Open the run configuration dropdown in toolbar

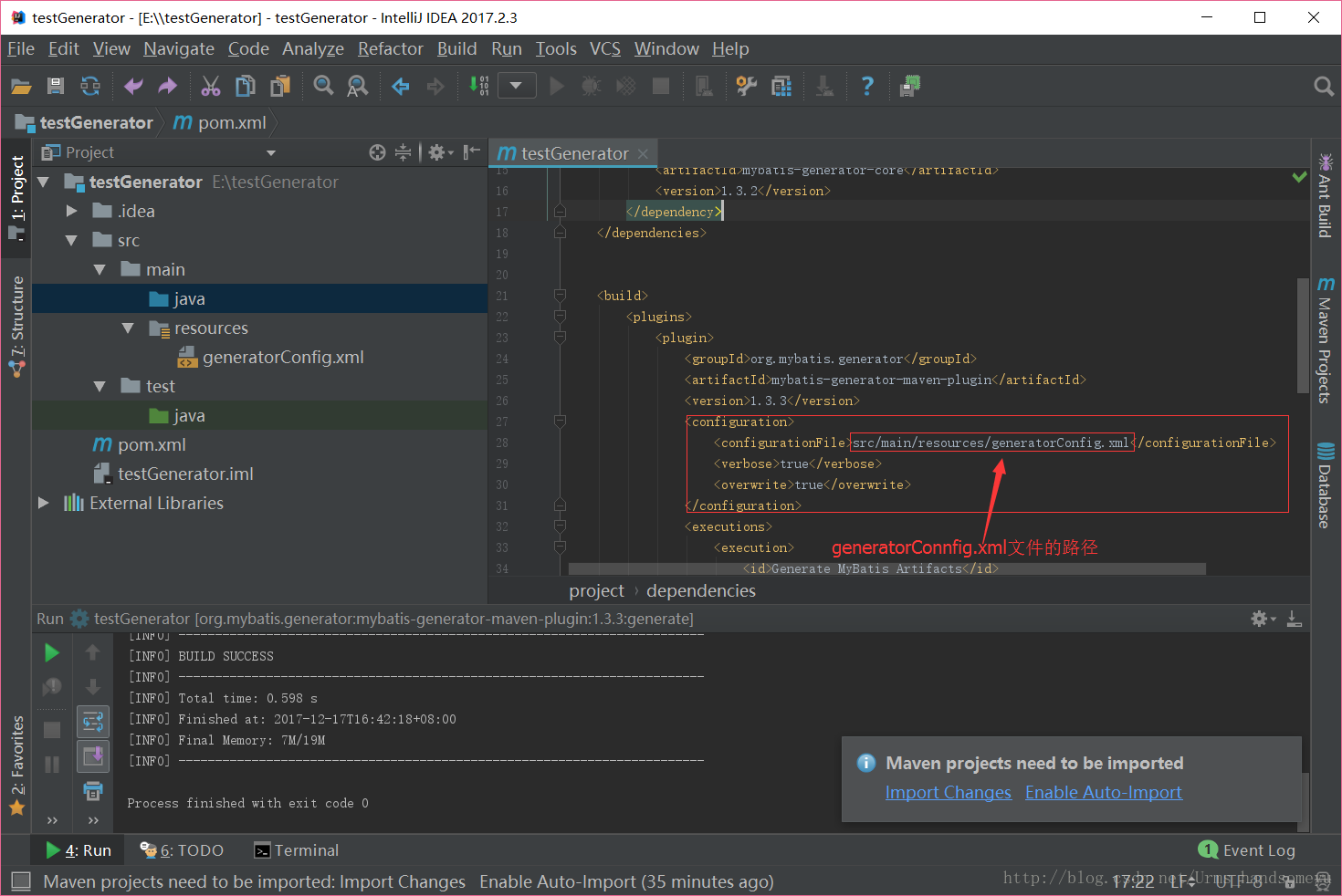click(516, 86)
